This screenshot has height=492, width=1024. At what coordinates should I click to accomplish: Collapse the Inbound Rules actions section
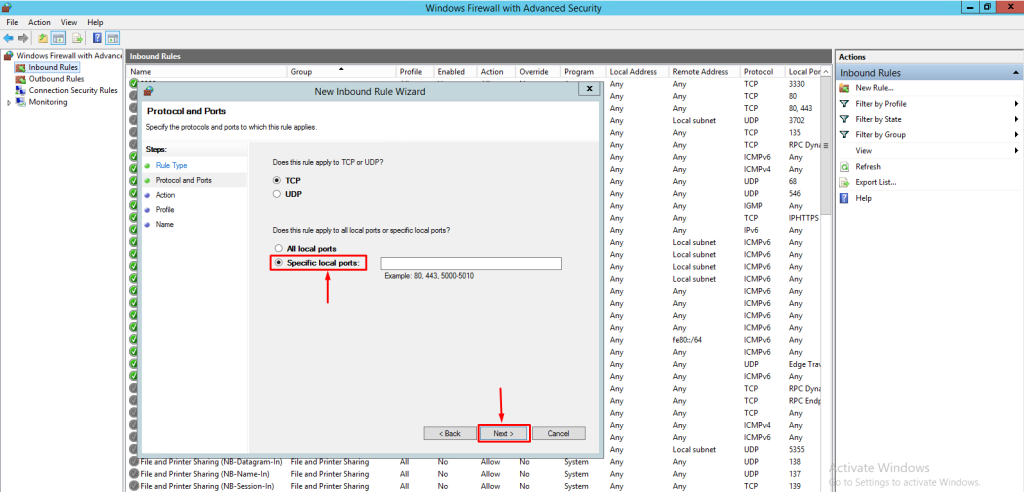tap(1016, 73)
